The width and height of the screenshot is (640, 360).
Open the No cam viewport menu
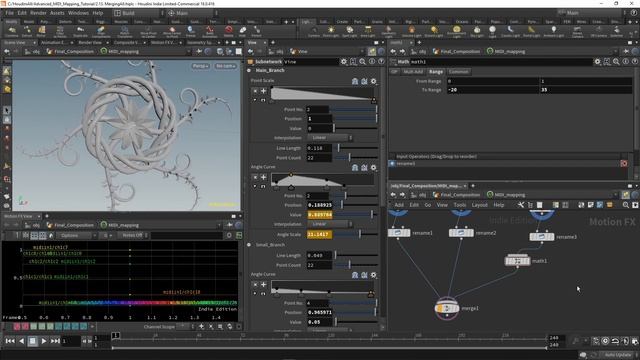pyautogui.click(x=225, y=66)
